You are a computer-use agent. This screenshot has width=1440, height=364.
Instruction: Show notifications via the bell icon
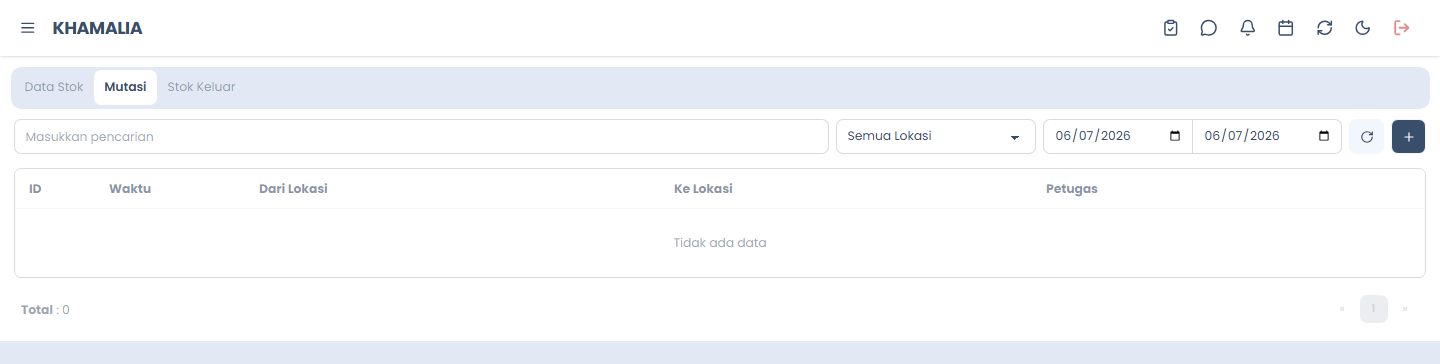pos(1247,28)
